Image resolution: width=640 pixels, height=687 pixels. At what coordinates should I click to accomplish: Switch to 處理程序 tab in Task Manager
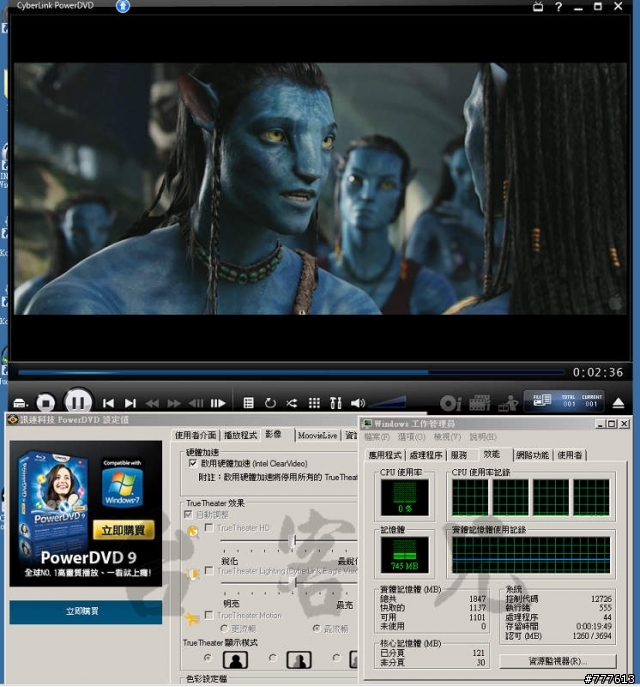pos(426,455)
